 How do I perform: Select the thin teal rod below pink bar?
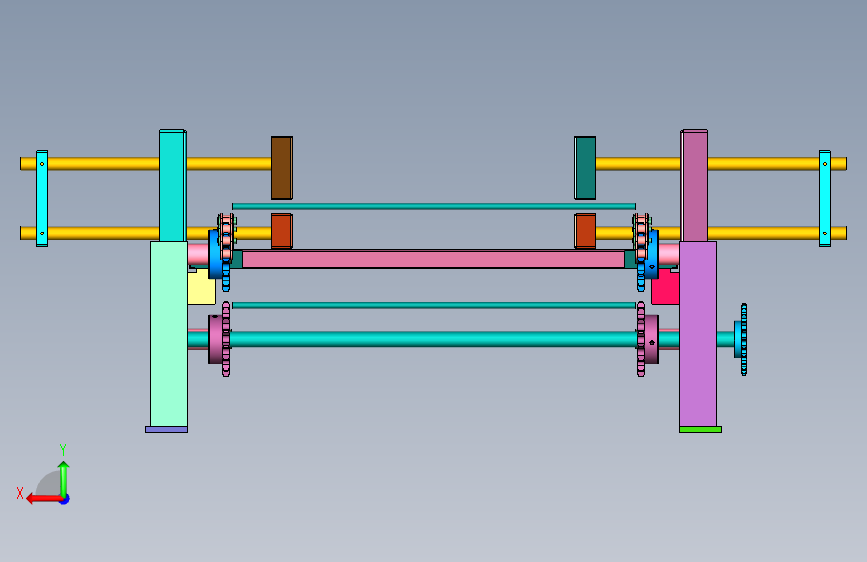coord(434,305)
